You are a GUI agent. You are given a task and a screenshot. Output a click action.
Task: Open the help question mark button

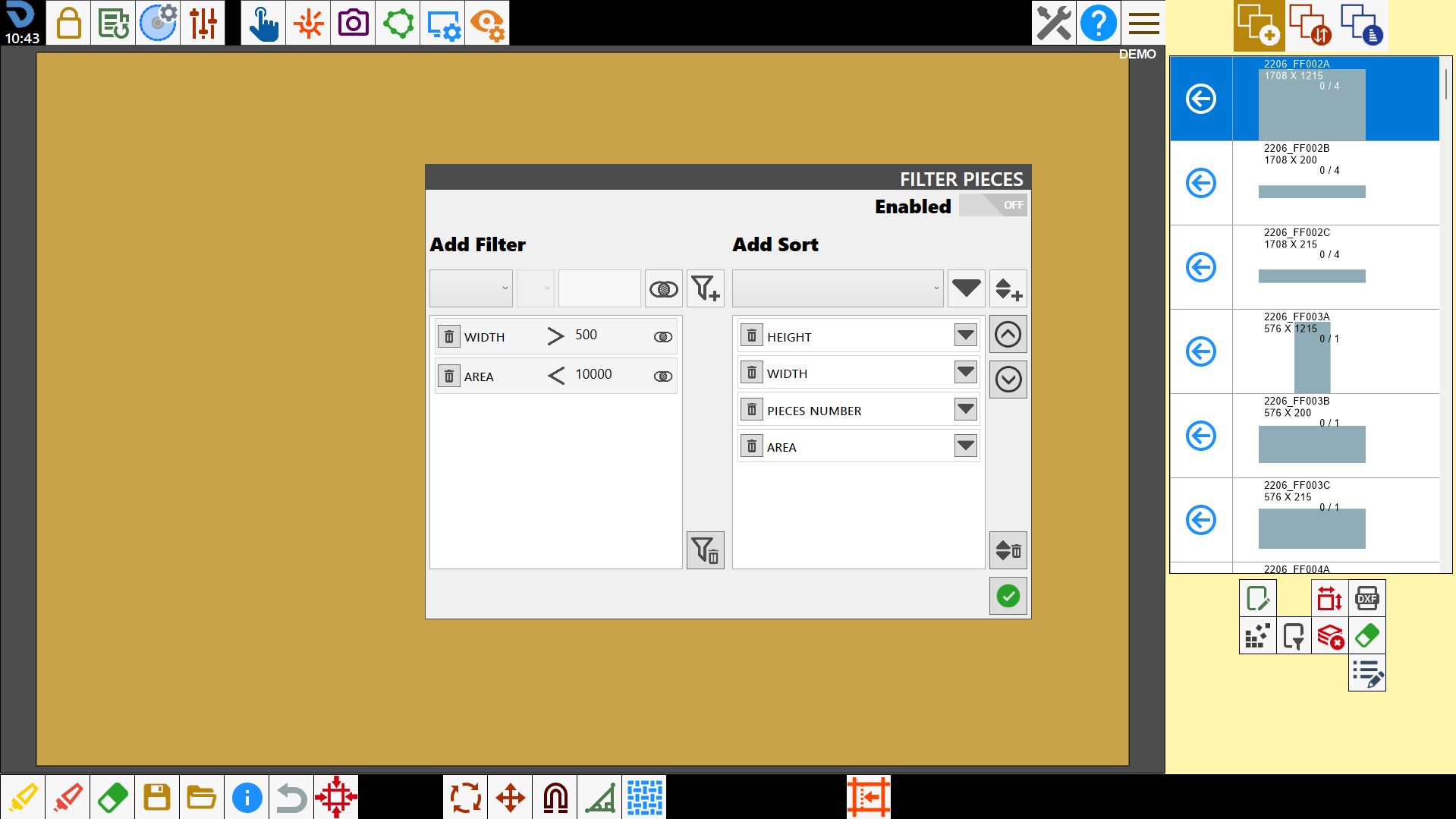(x=1099, y=23)
